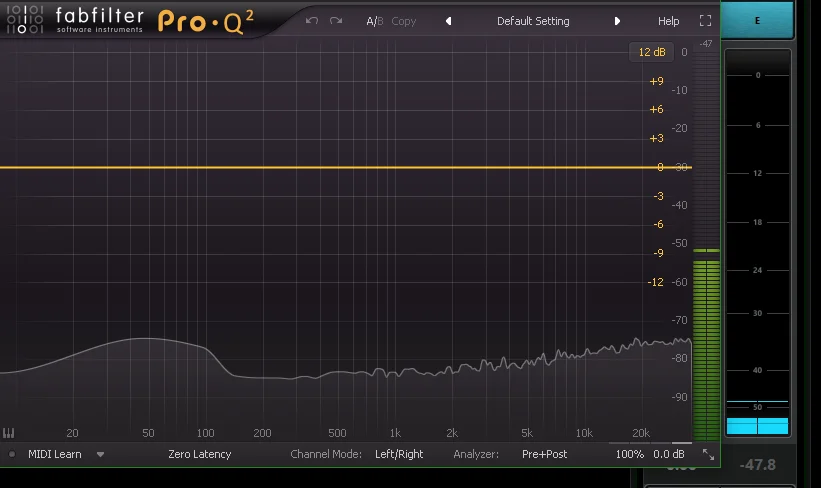Click the 100% output gain scale value

629,454
